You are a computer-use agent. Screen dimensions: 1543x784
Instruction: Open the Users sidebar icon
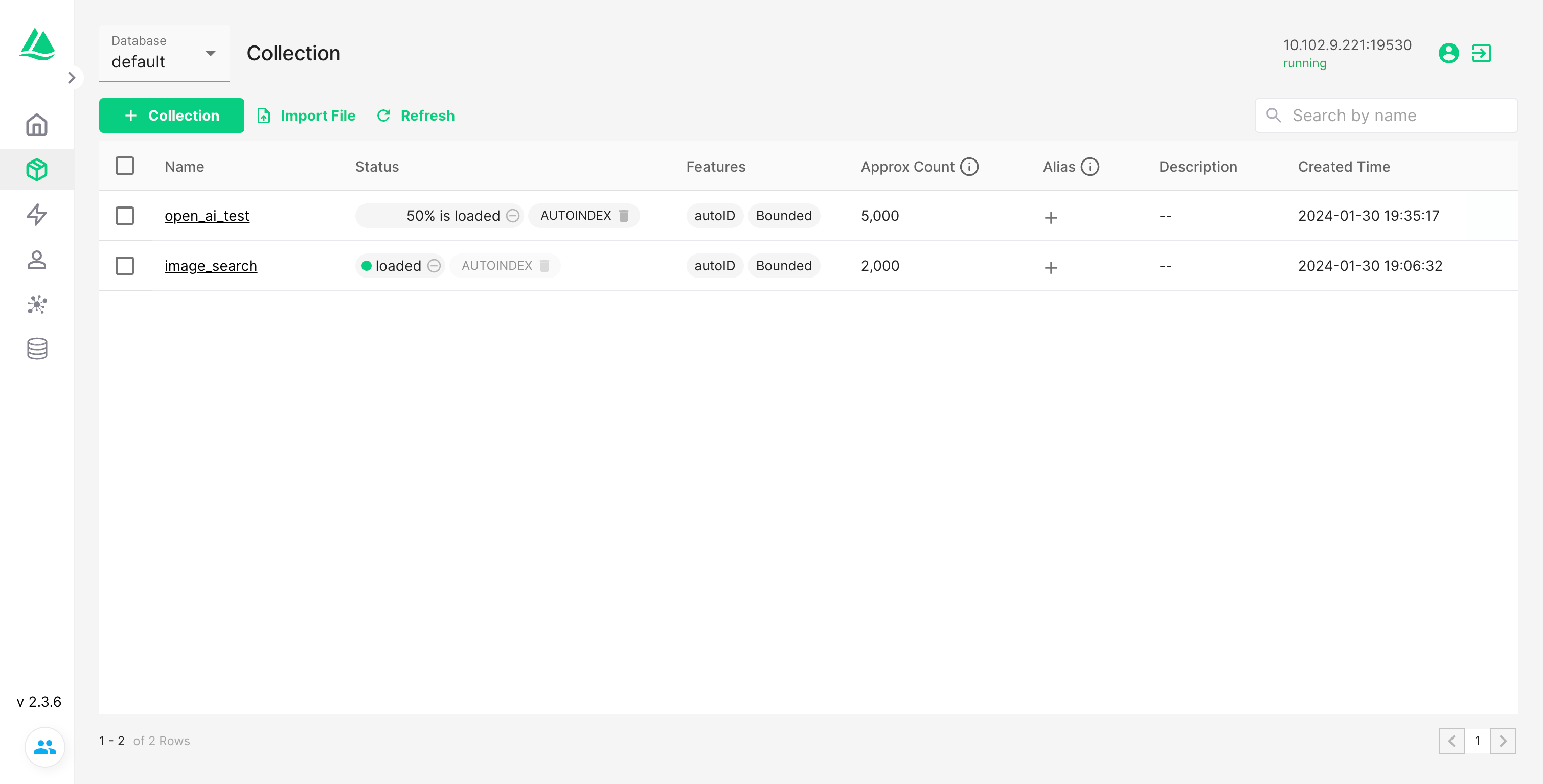coord(36,259)
